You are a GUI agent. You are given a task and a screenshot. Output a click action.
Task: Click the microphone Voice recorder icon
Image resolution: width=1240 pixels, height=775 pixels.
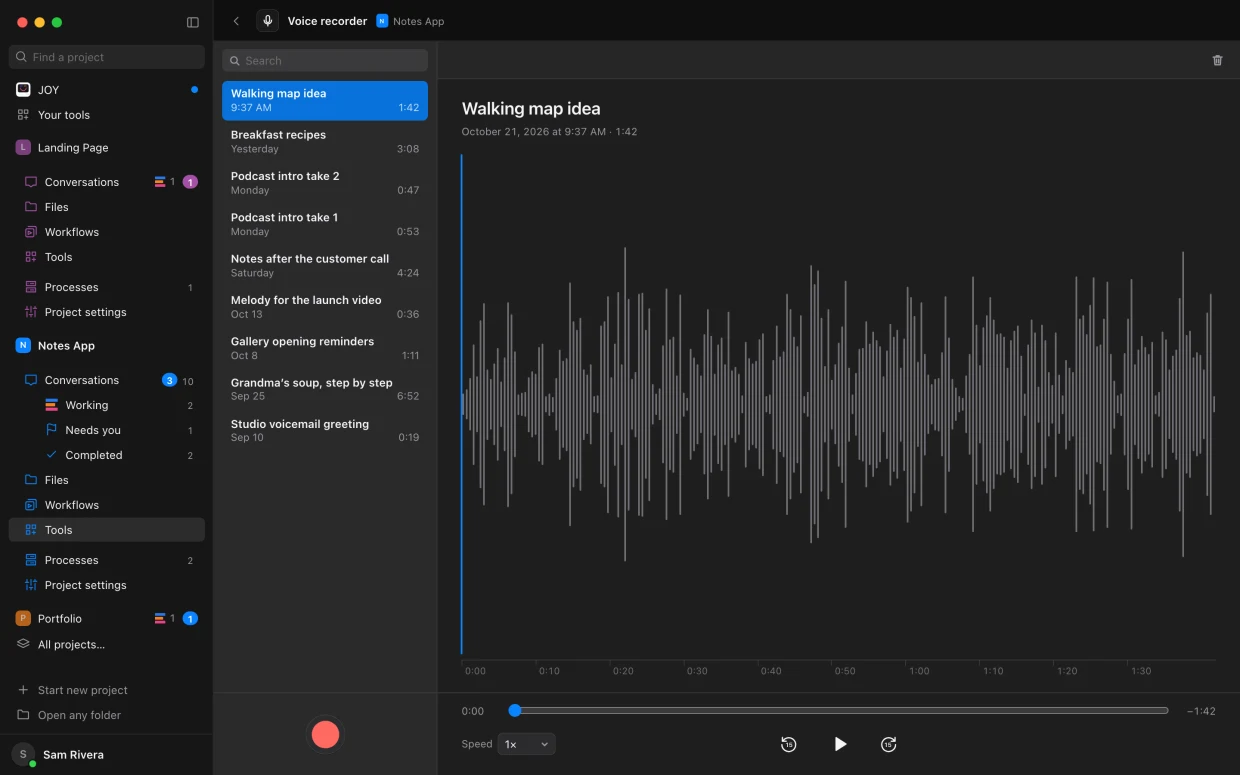click(267, 21)
